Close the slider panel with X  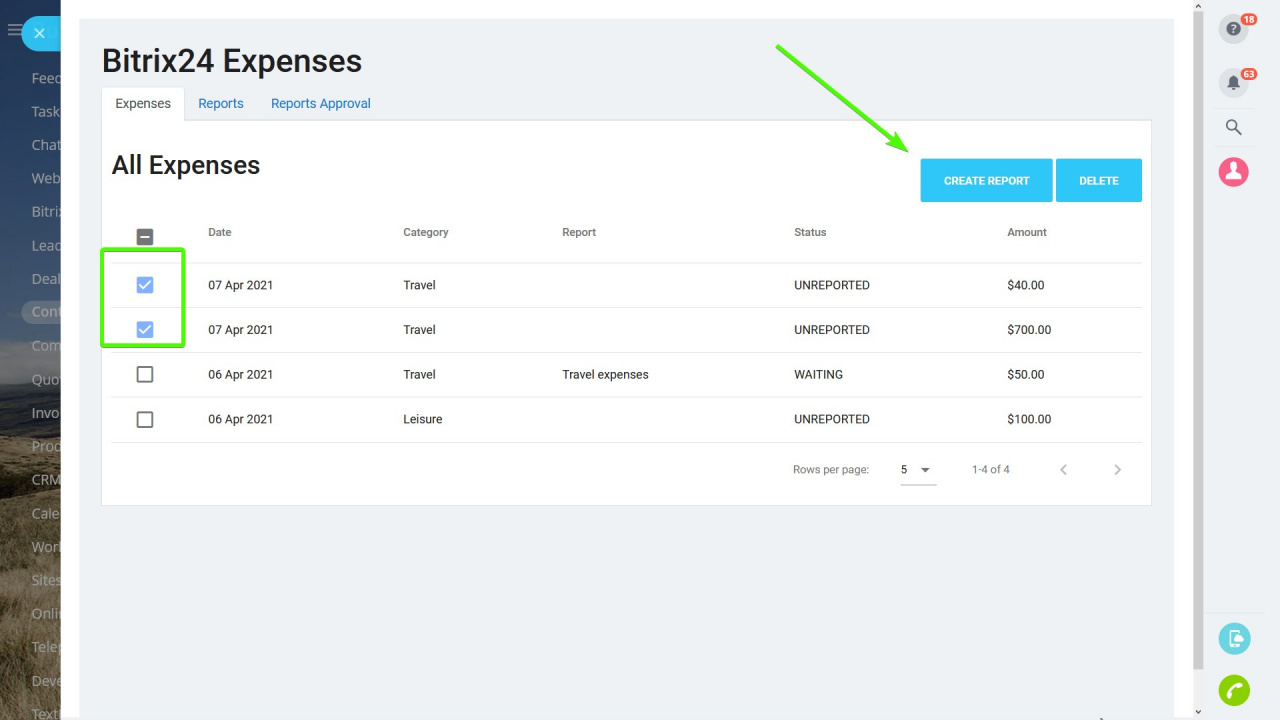(39, 33)
